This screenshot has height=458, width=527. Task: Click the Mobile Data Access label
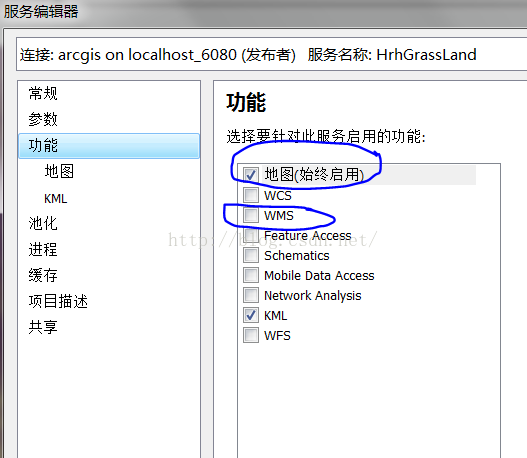tap(319, 276)
